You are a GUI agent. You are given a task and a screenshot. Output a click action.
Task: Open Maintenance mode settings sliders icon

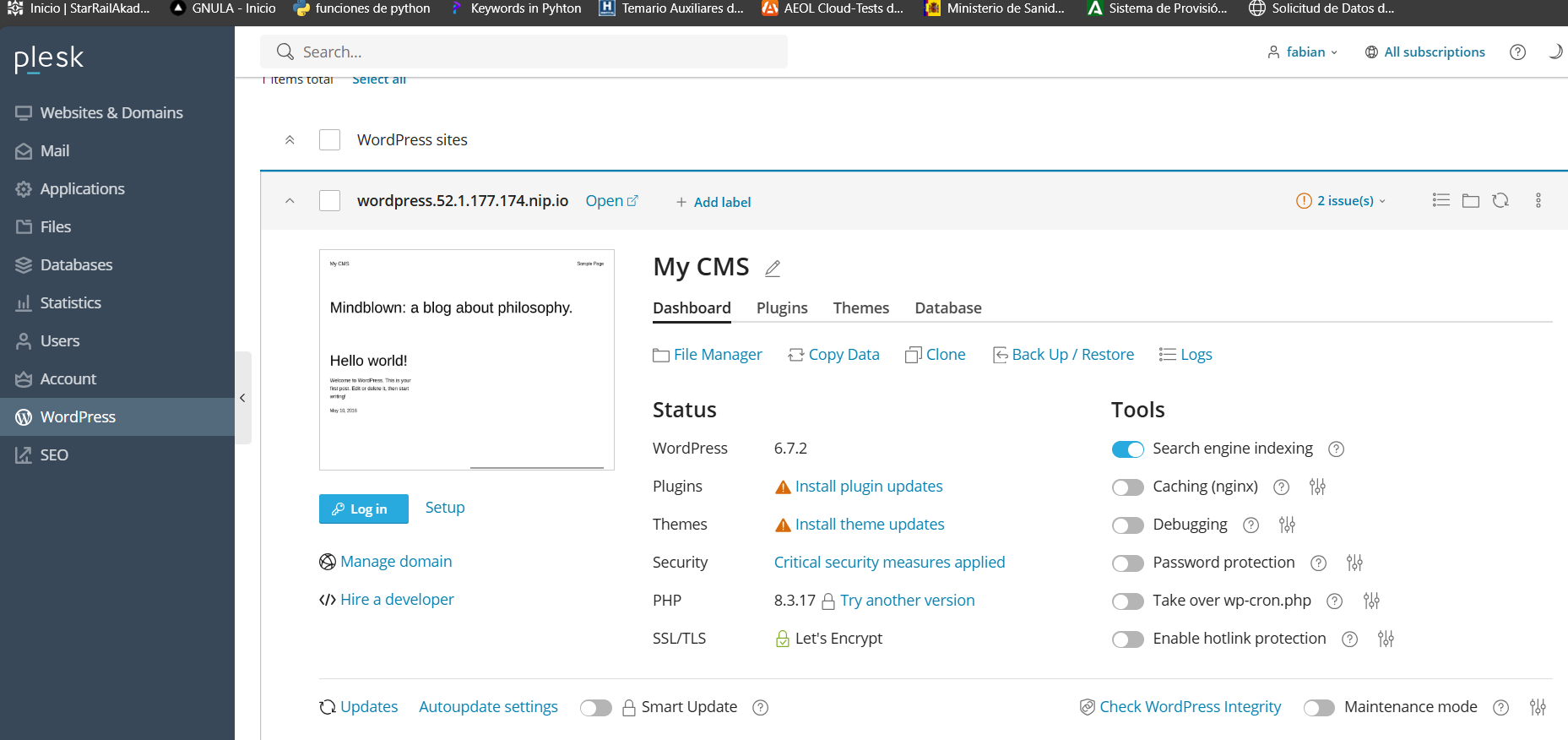1538,707
